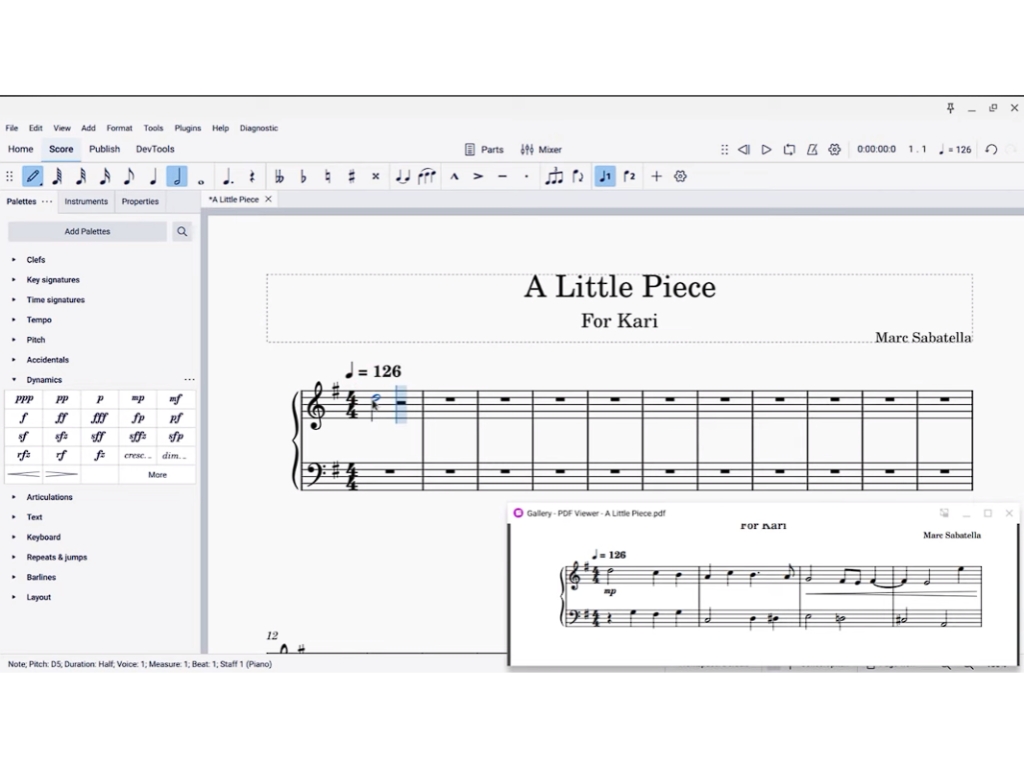
Task: Switch to Voice 1
Action: tap(605, 176)
